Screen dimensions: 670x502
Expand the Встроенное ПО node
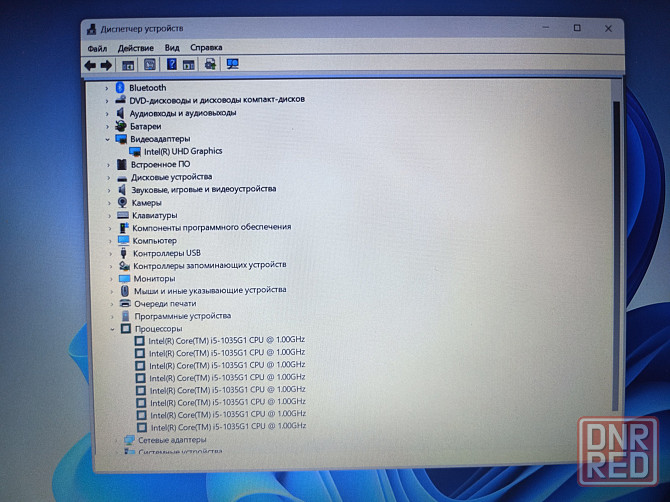(109, 165)
